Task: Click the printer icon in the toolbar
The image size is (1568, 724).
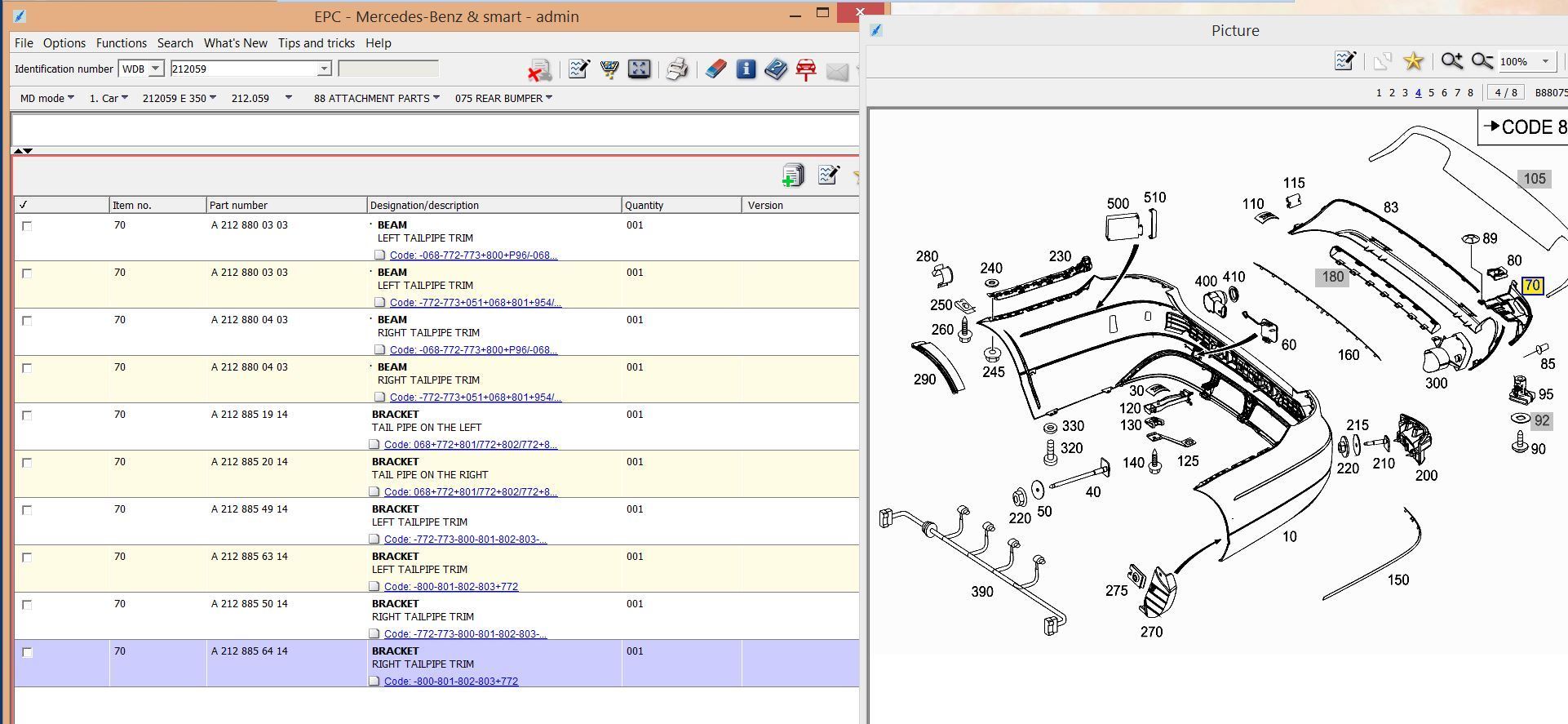Action: tap(676, 69)
